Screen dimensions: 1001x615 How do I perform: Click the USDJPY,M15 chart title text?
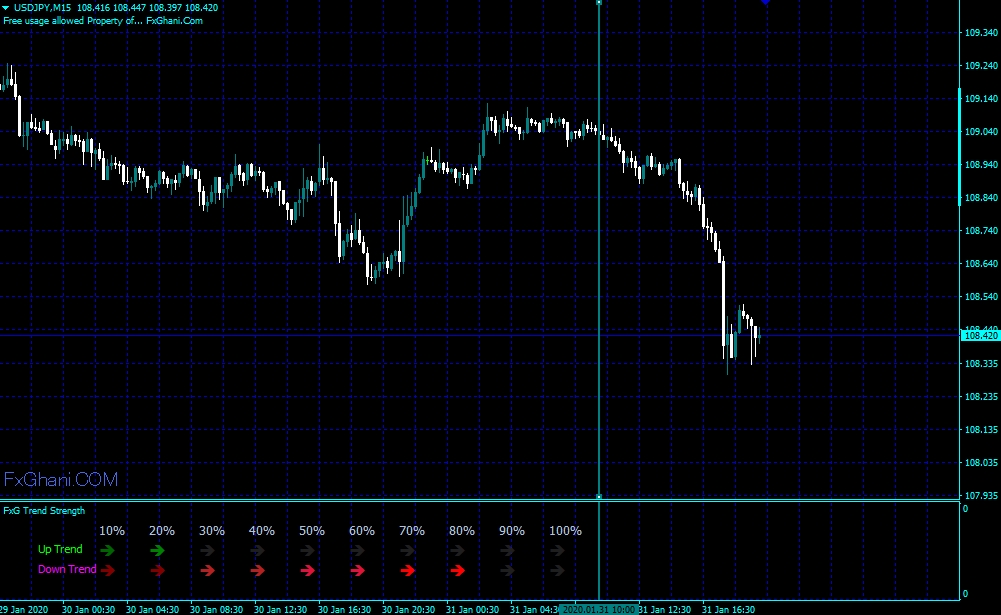(42, 8)
